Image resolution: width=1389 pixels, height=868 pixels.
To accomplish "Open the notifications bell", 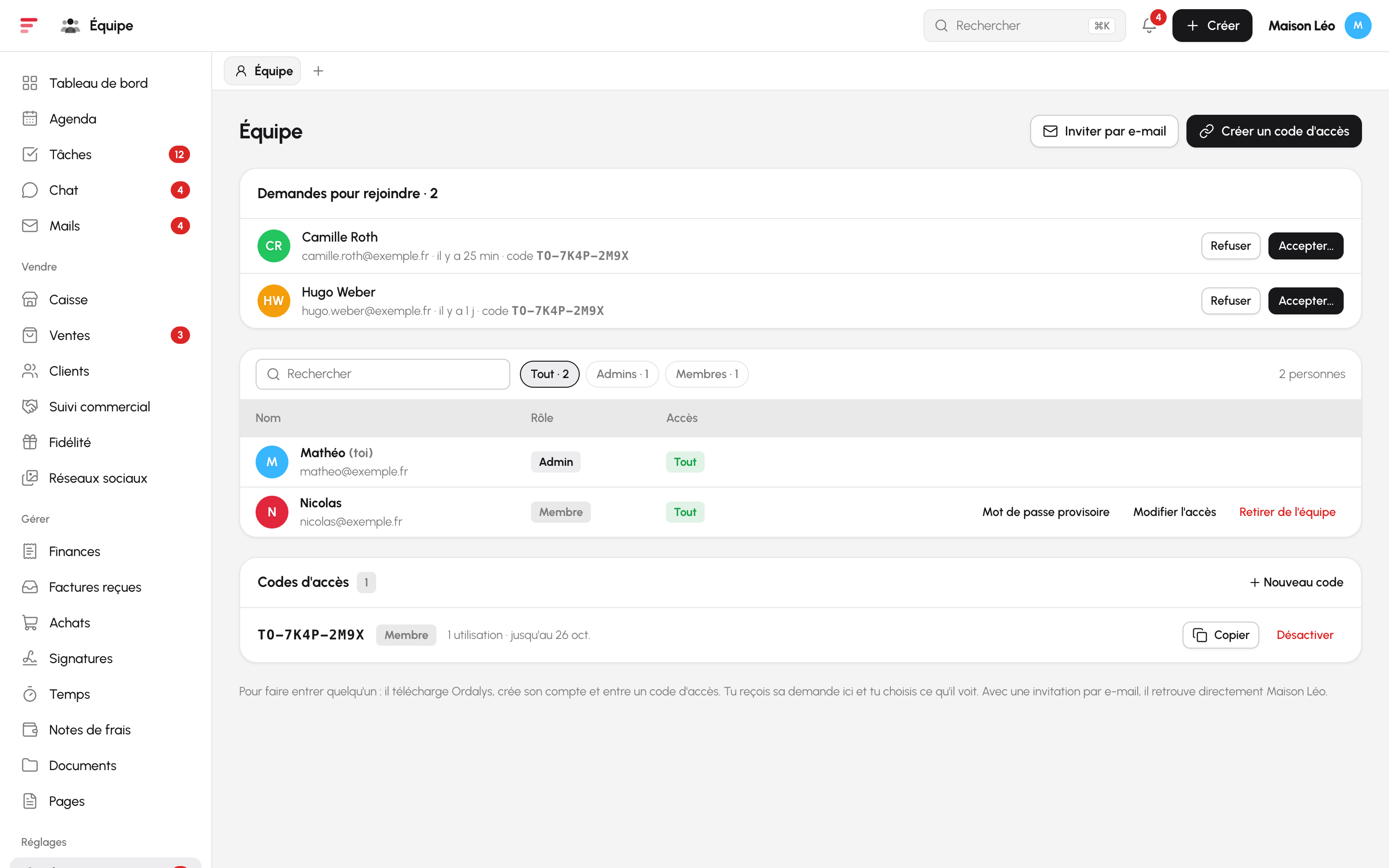I will point(1149,25).
